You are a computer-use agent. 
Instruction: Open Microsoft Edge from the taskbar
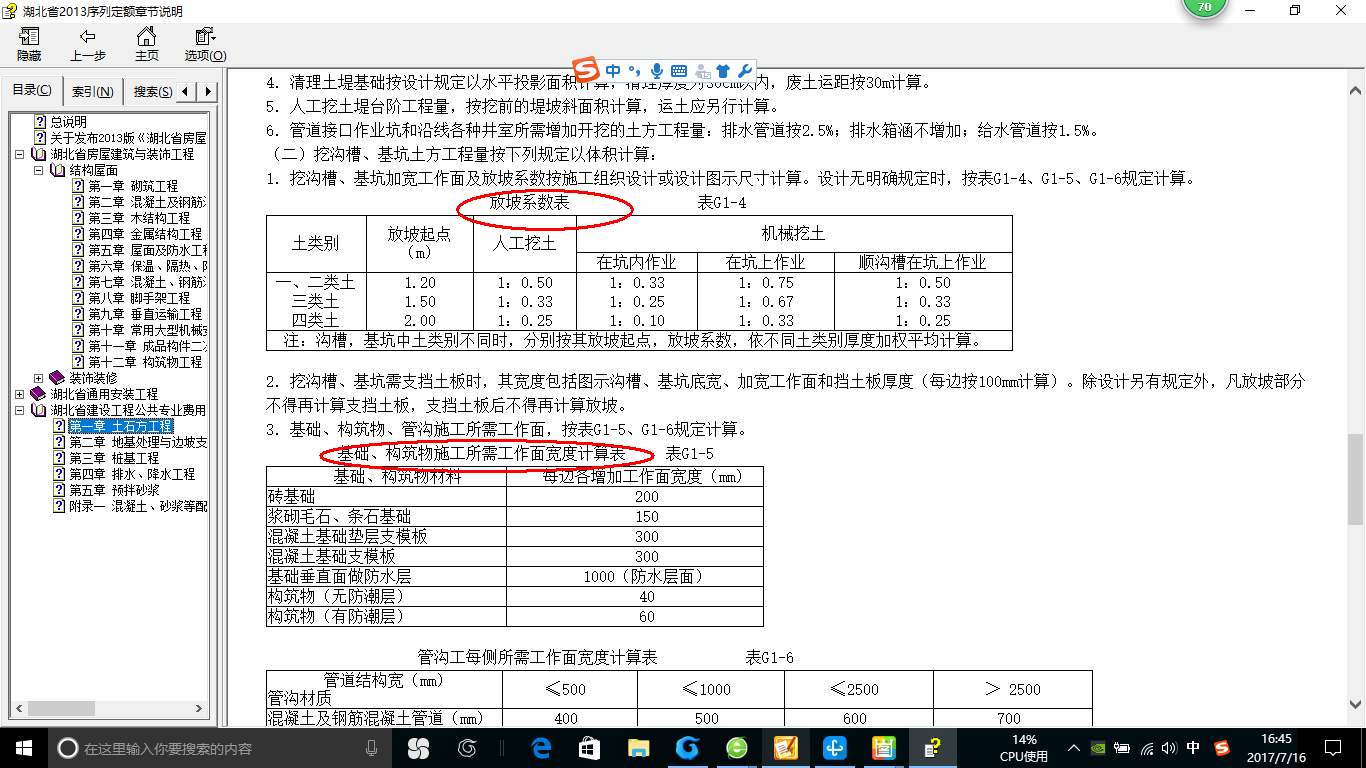coord(541,747)
